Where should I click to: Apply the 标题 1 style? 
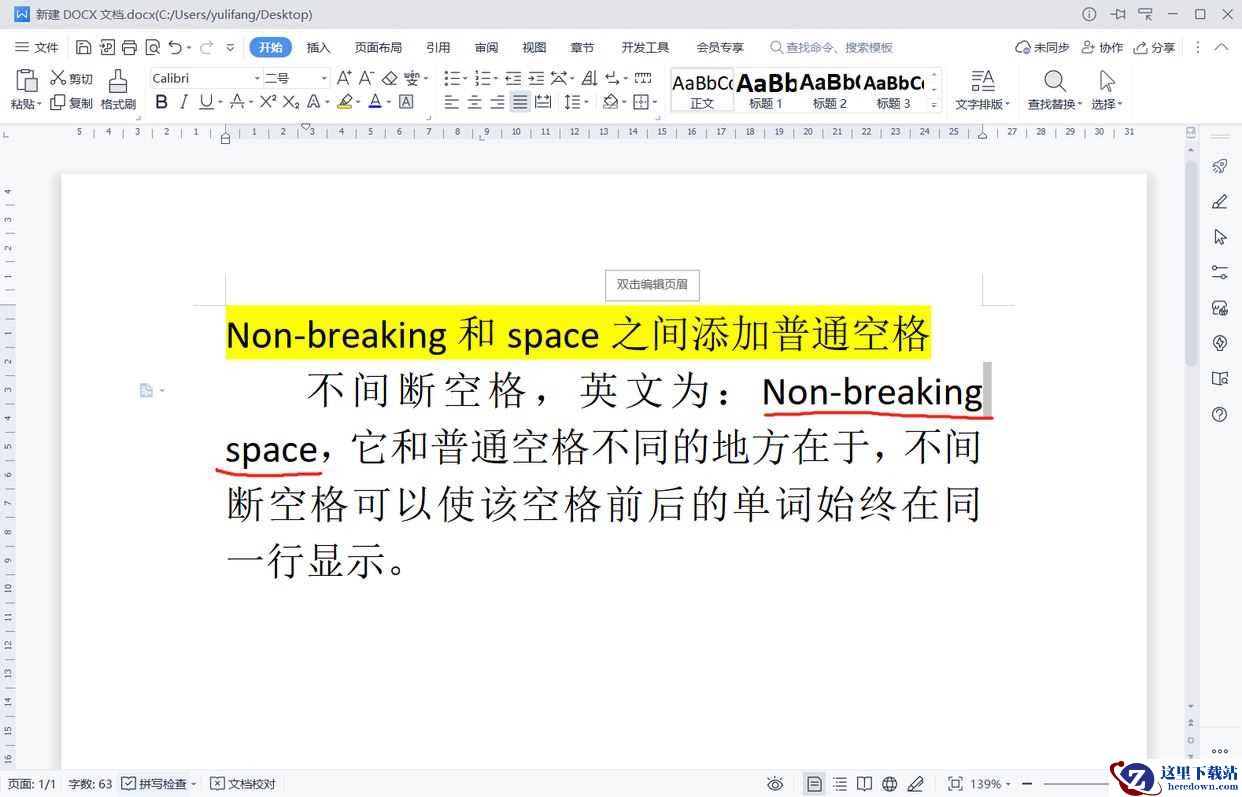766,90
